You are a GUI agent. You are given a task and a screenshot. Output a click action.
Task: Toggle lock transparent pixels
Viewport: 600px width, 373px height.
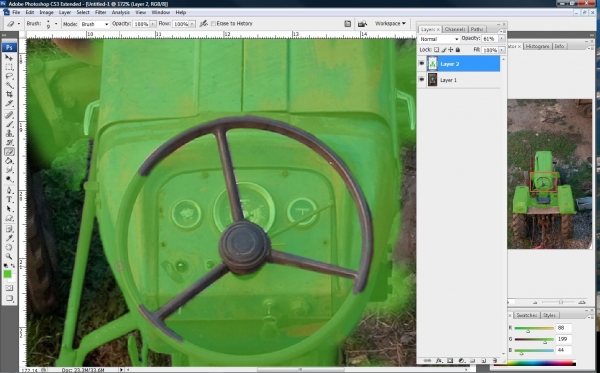436,50
